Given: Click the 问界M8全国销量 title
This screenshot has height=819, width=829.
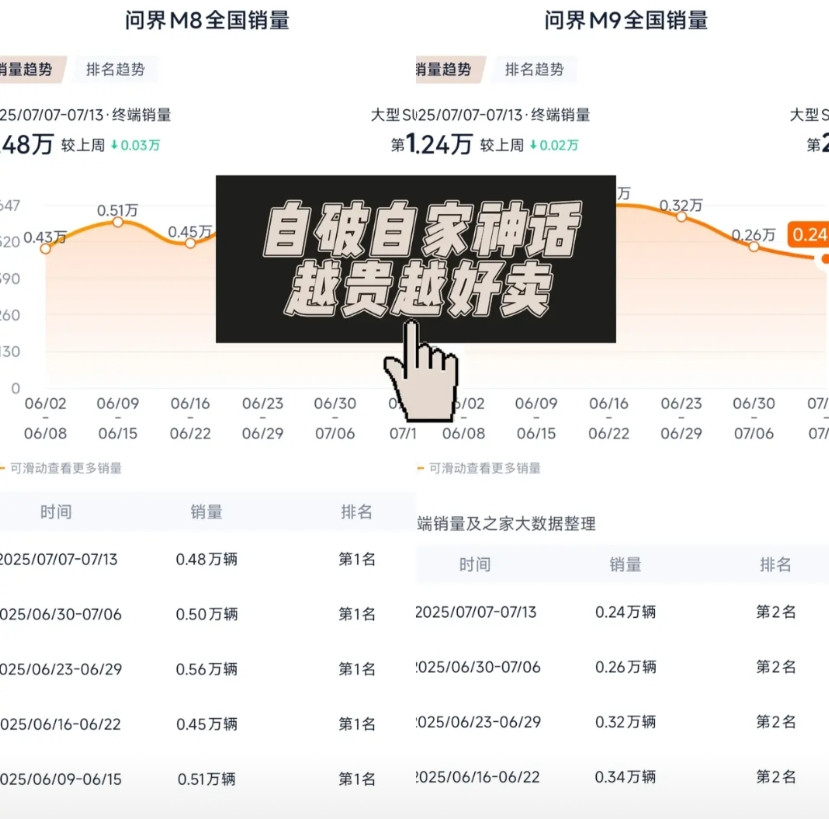Looking at the screenshot, I should [x=207, y=21].
